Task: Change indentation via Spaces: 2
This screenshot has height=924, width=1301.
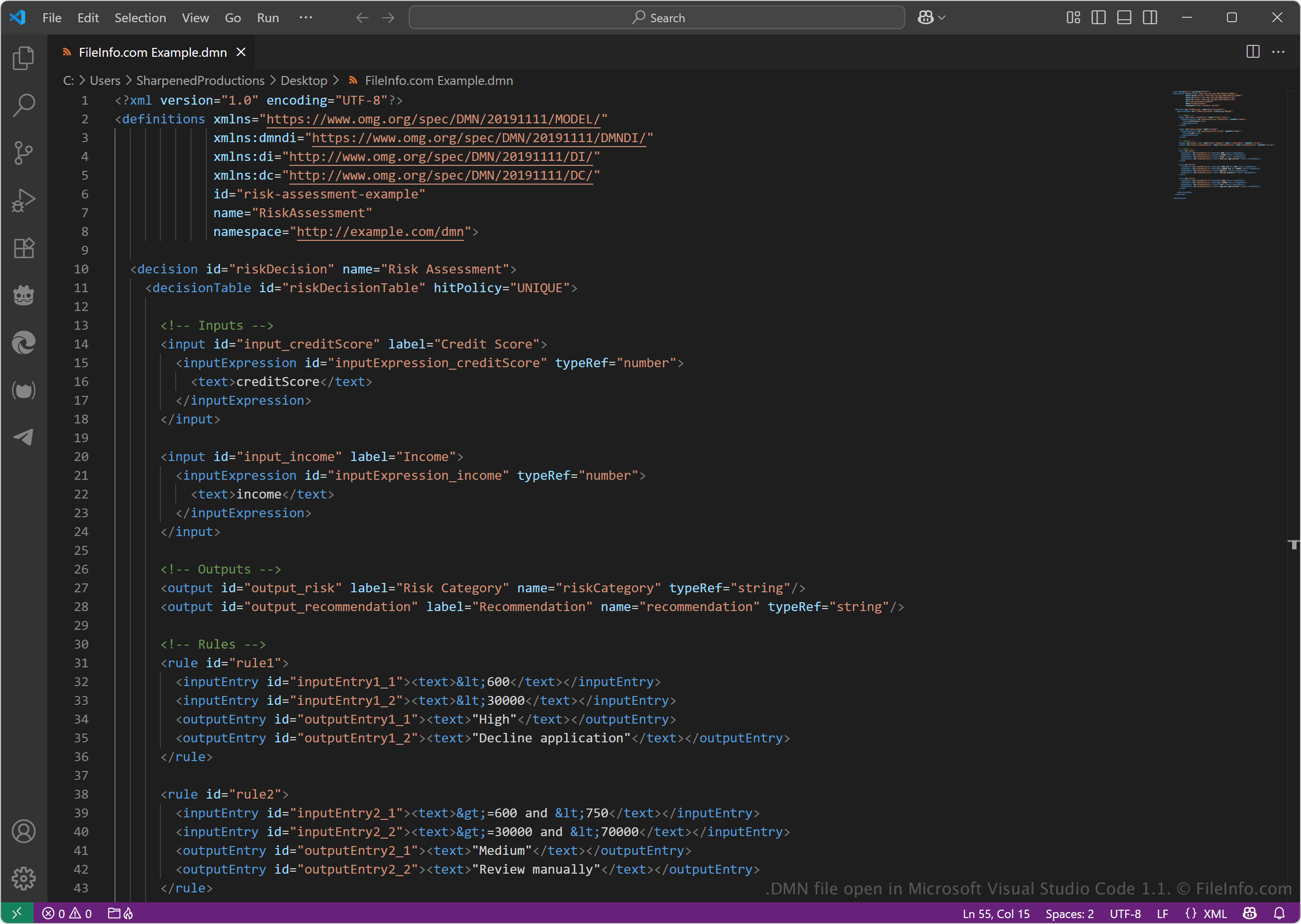Action: point(1070,913)
